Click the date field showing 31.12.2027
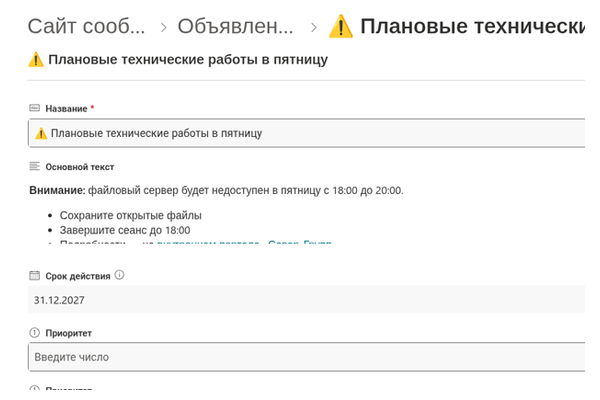 tap(307, 299)
